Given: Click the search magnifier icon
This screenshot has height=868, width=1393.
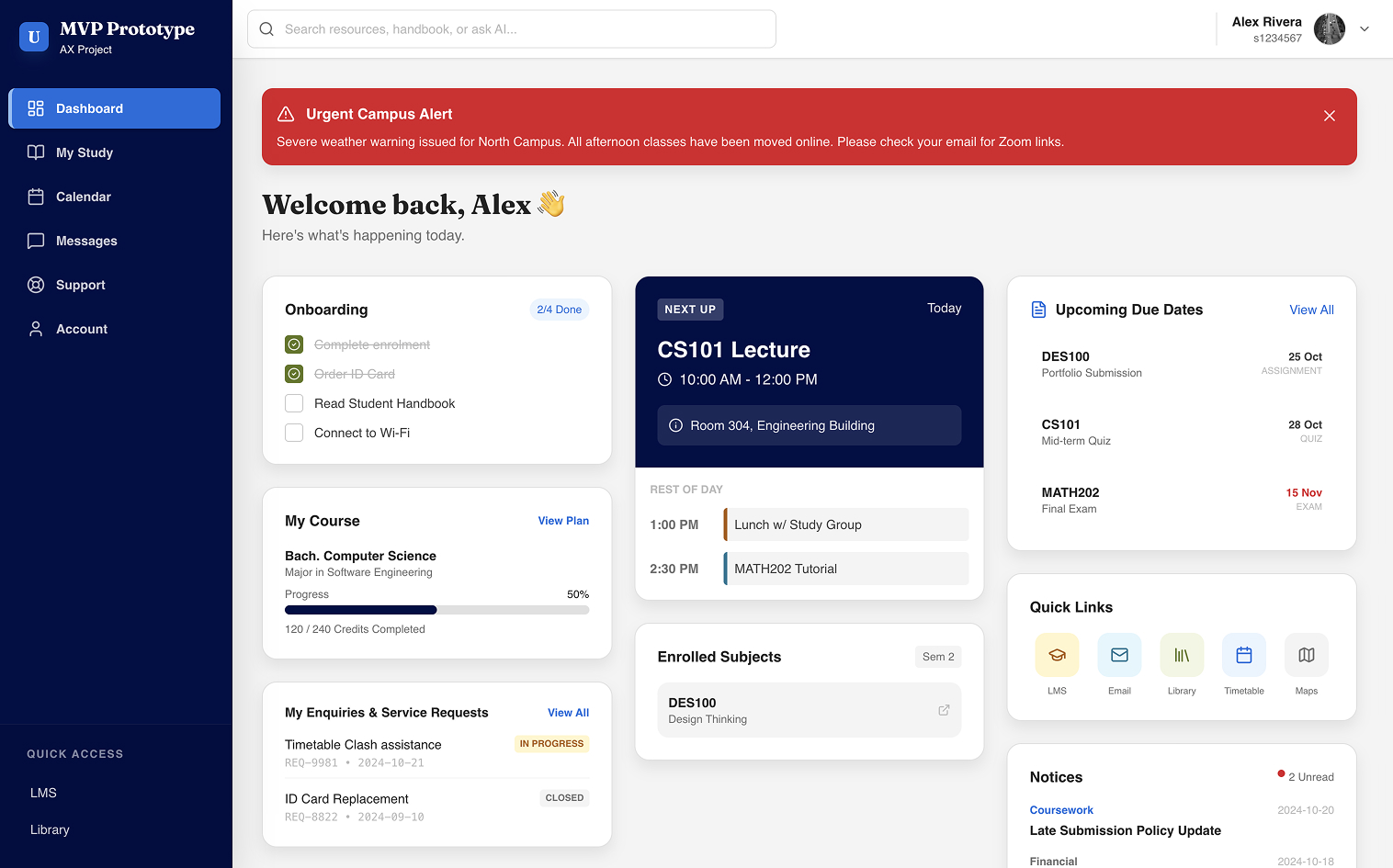Looking at the screenshot, I should coord(266,29).
